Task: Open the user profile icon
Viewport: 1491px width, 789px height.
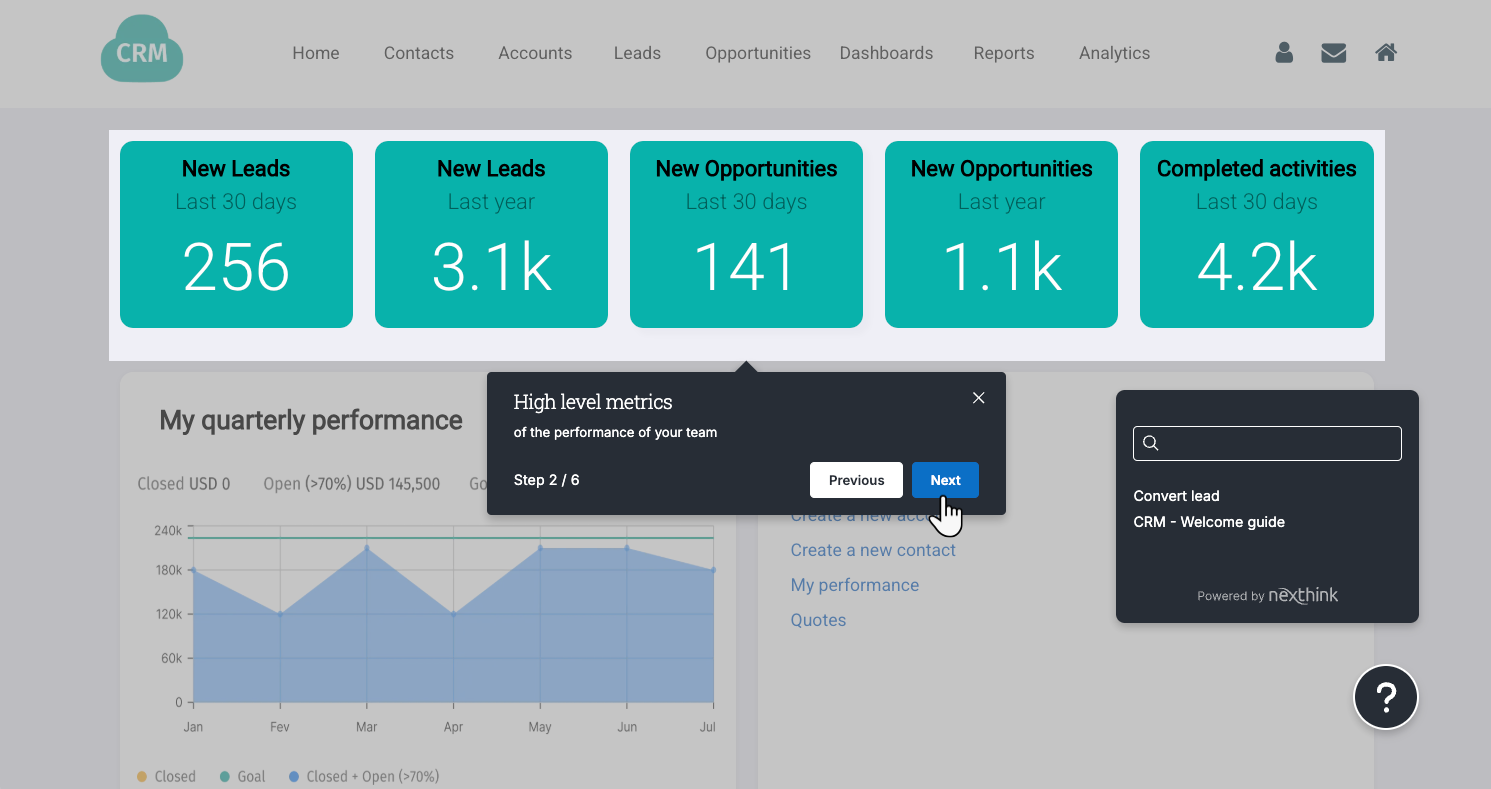Action: pyautogui.click(x=1284, y=53)
